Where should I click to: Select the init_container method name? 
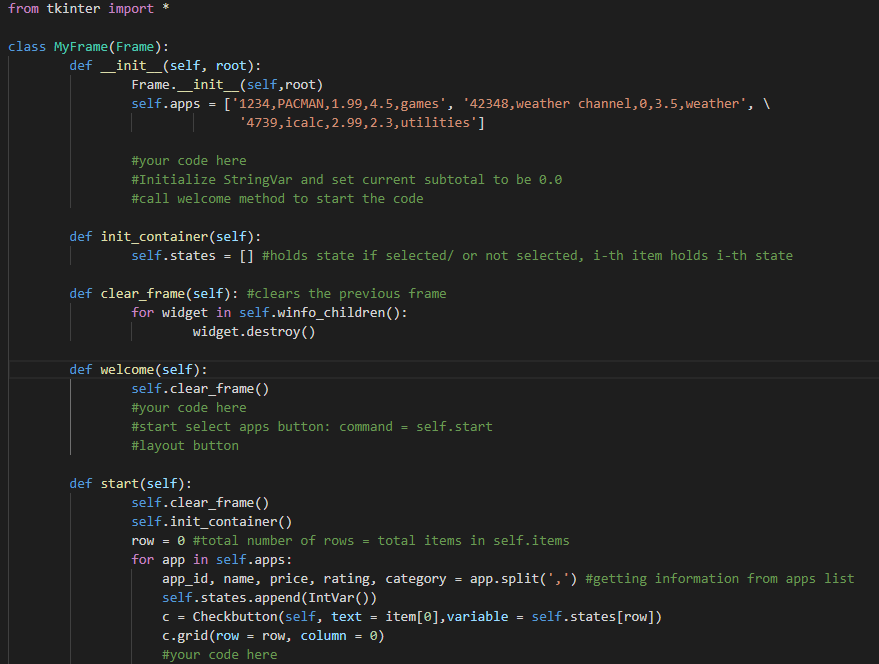[x=155, y=236]
